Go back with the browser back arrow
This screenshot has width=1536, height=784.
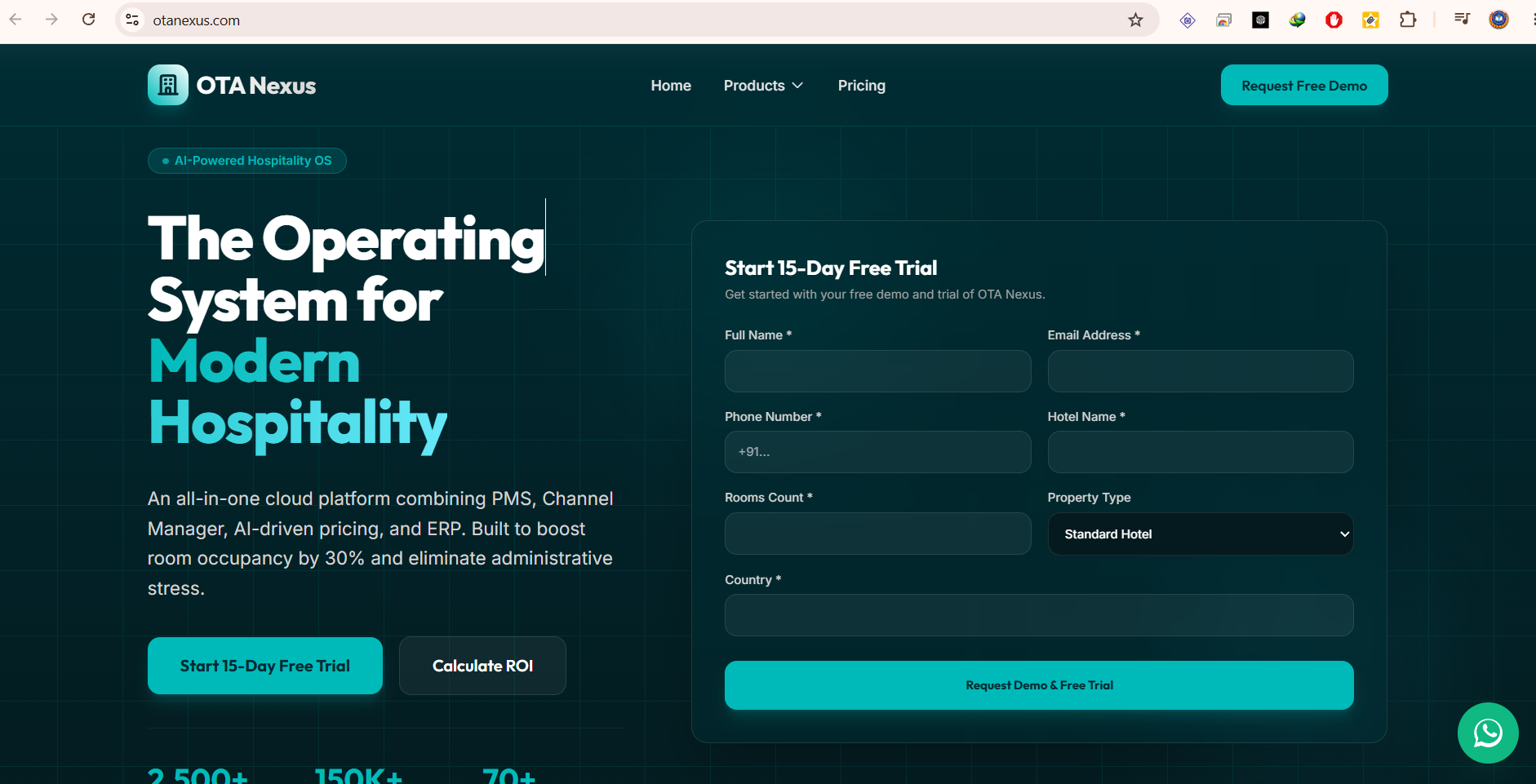[16, 20]
